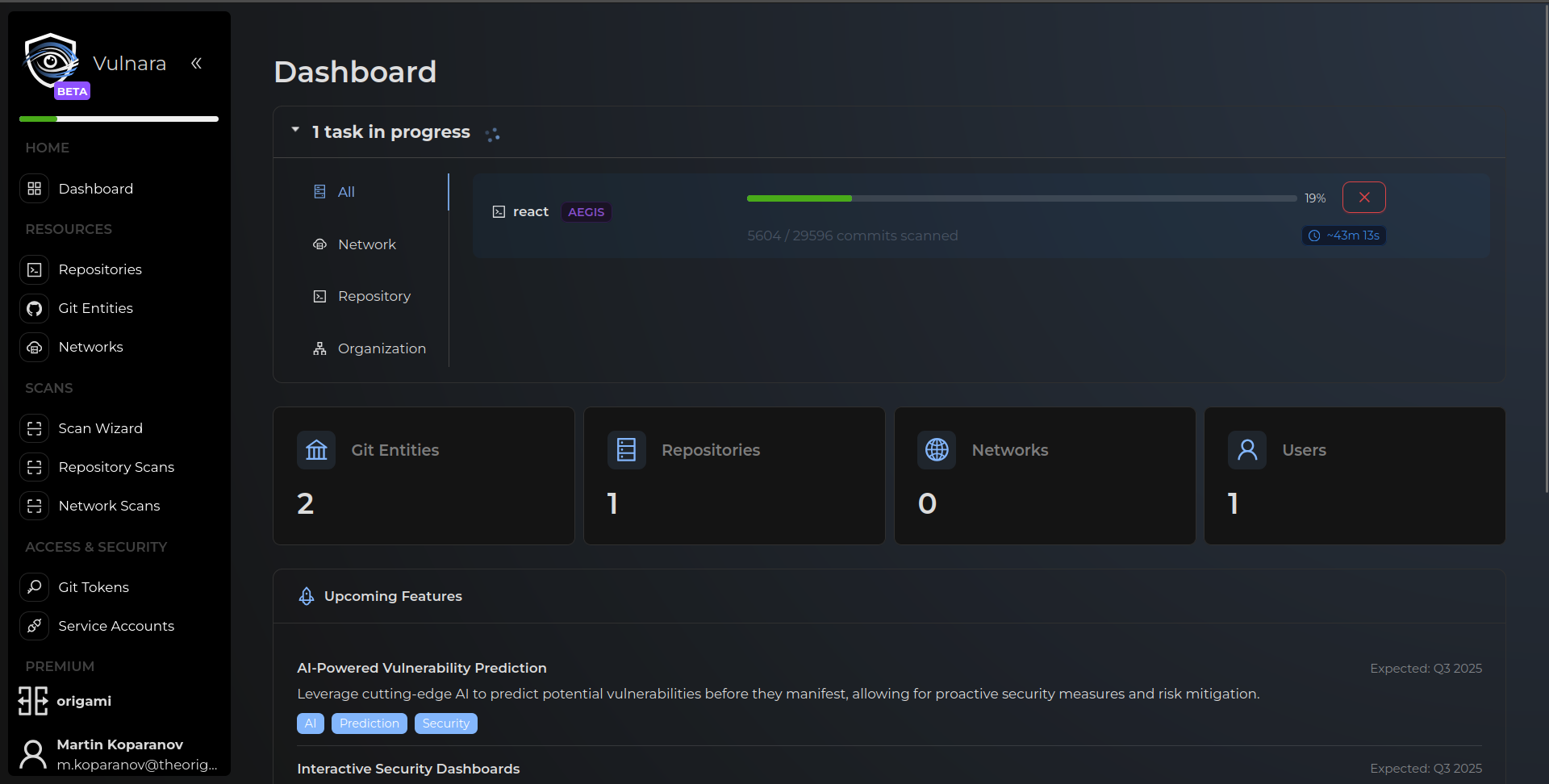Viewport: 1549px width, 784px height.
Task: Click the Networks globe icon in sidebar
Action: click(33, 347)
